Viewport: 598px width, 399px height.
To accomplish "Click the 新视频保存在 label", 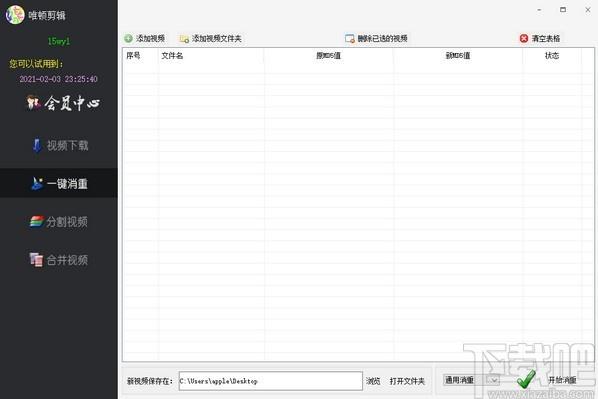I will click(x=150, y=381).
